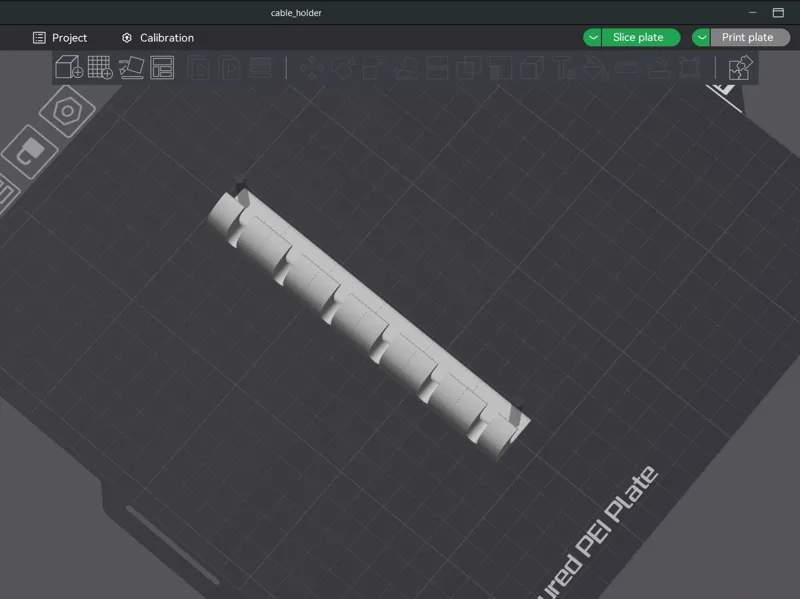
Task: Click the Print plate button
Action: pyautogui.click(x=749, y=37)
